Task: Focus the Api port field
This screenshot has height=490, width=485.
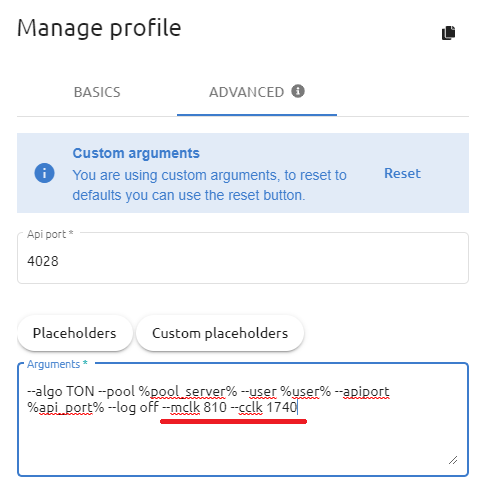Action: (243, 258)
